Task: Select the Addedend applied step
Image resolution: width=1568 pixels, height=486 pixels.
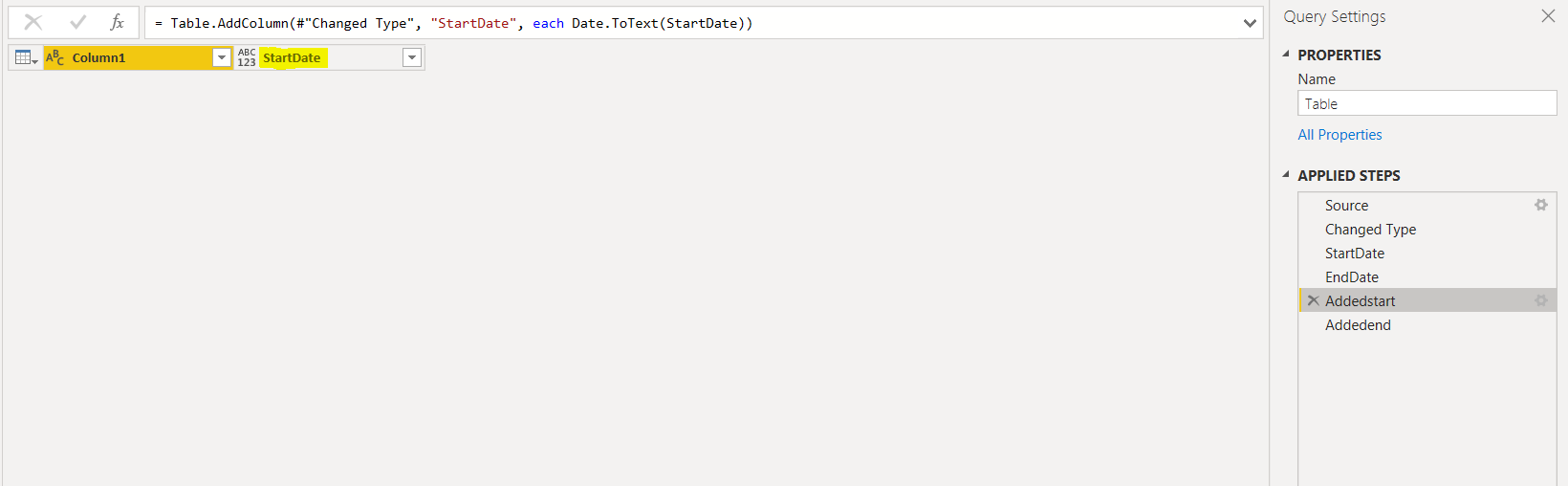Action: 1426,324
